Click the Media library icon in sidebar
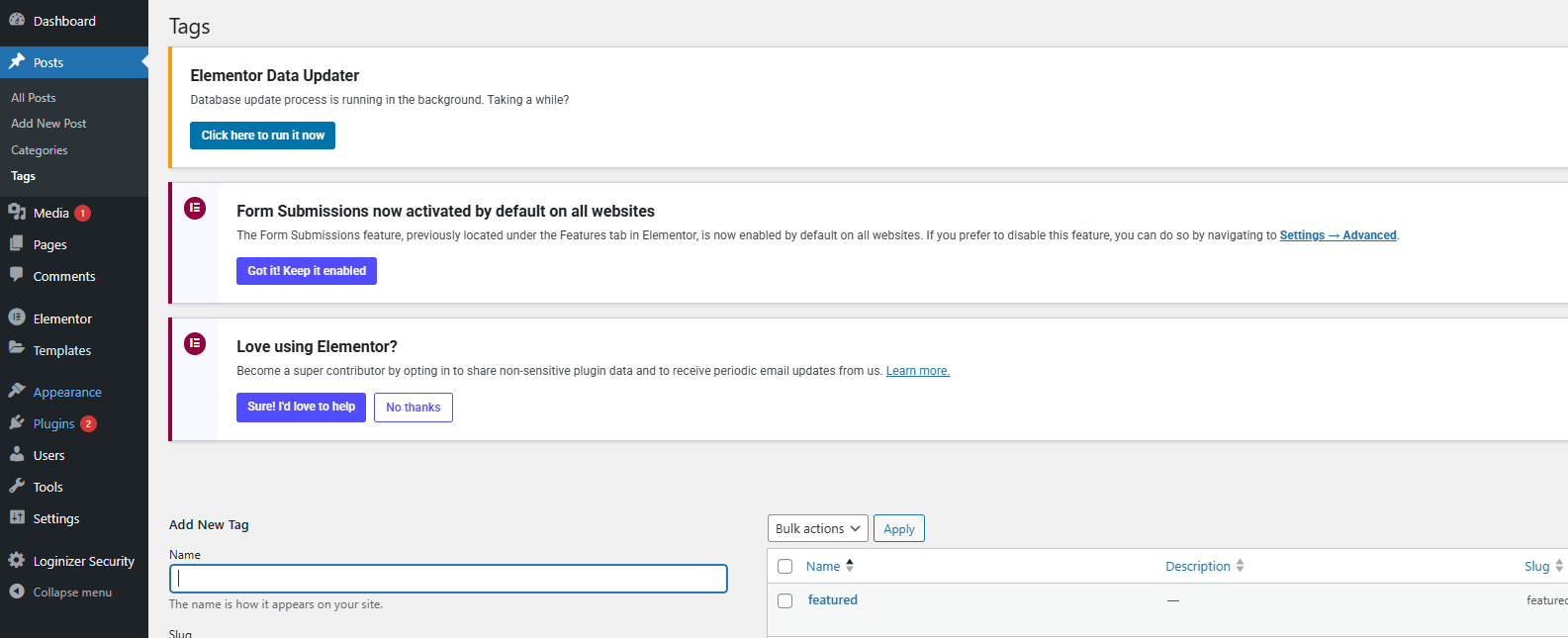This screenshot has height=638, width=1568. [17, 212]
